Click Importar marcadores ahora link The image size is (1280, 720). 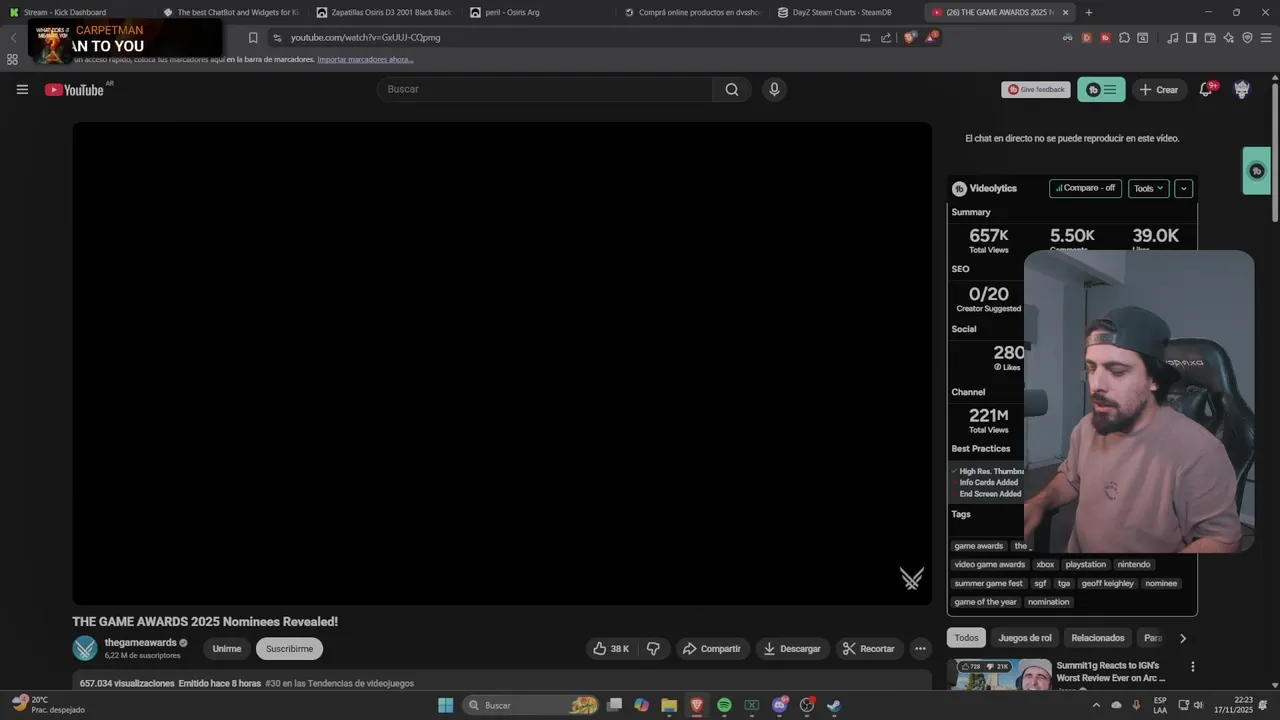pos(365,59)
